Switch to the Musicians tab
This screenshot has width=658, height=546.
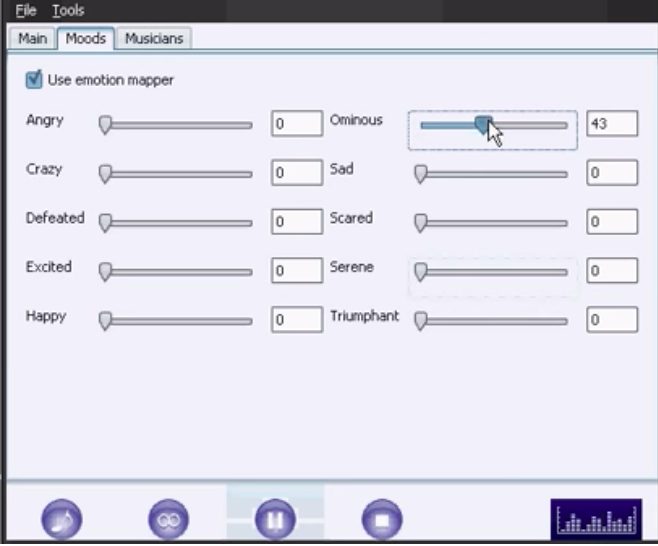(153, 39)
